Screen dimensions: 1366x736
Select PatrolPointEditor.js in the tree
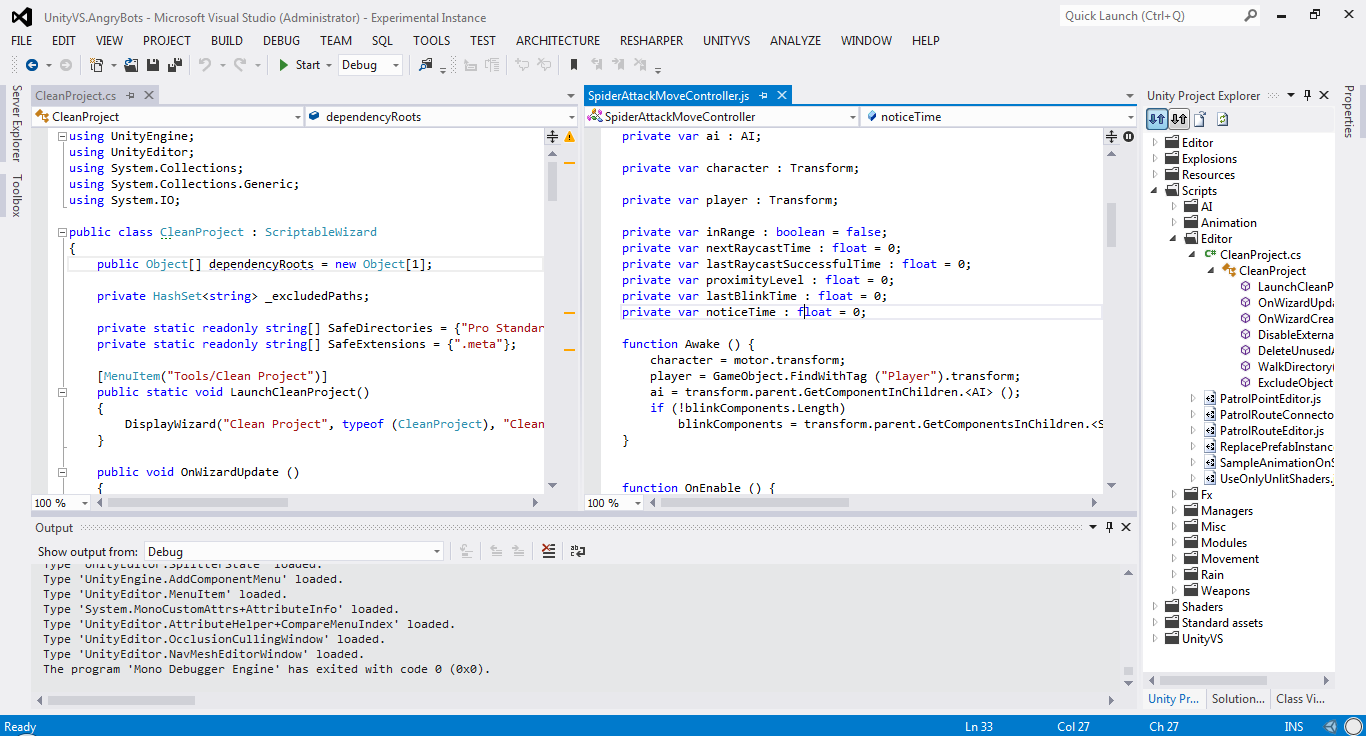pos(1270,399)
